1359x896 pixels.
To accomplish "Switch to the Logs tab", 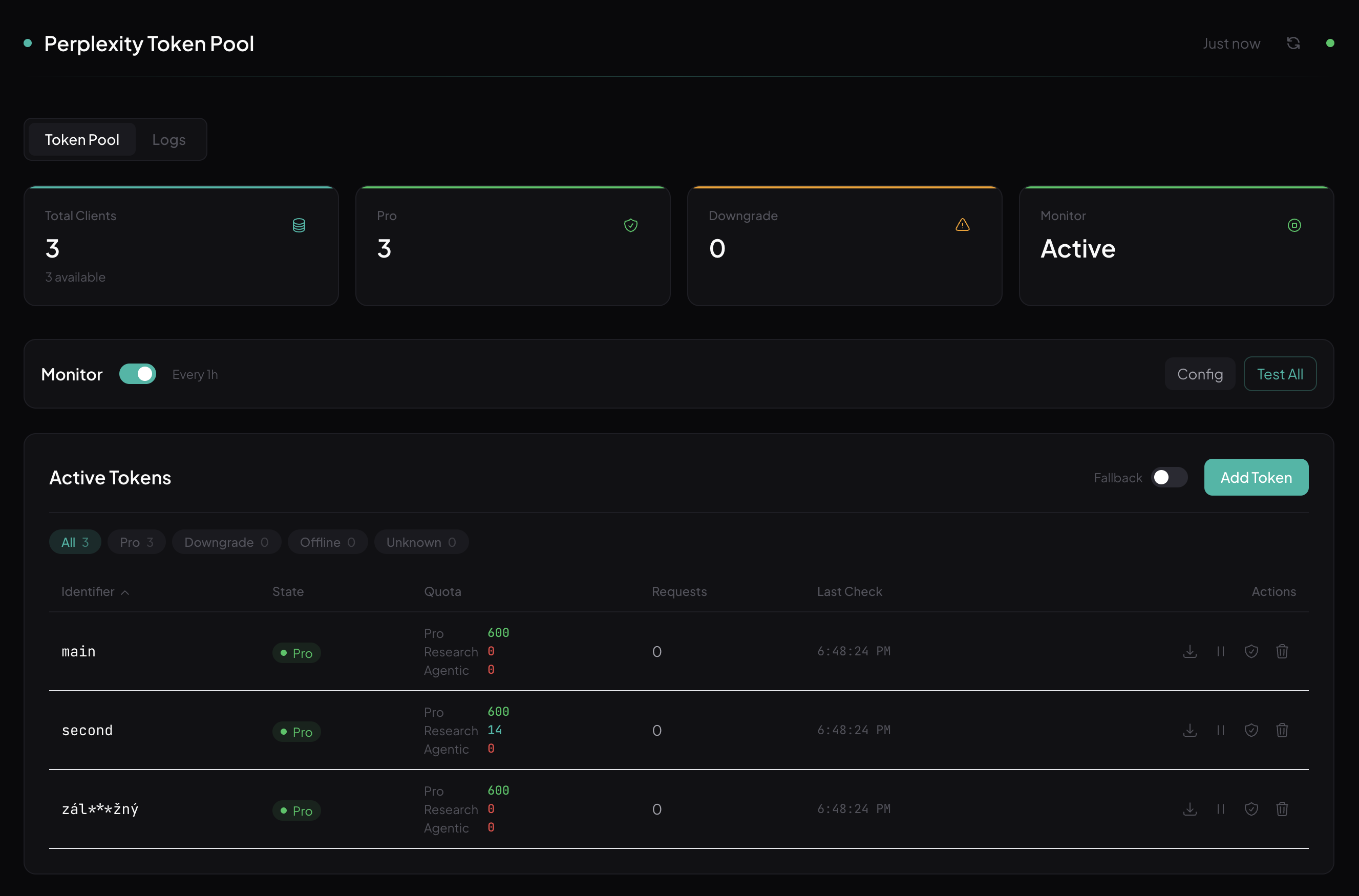I will 168,139.
